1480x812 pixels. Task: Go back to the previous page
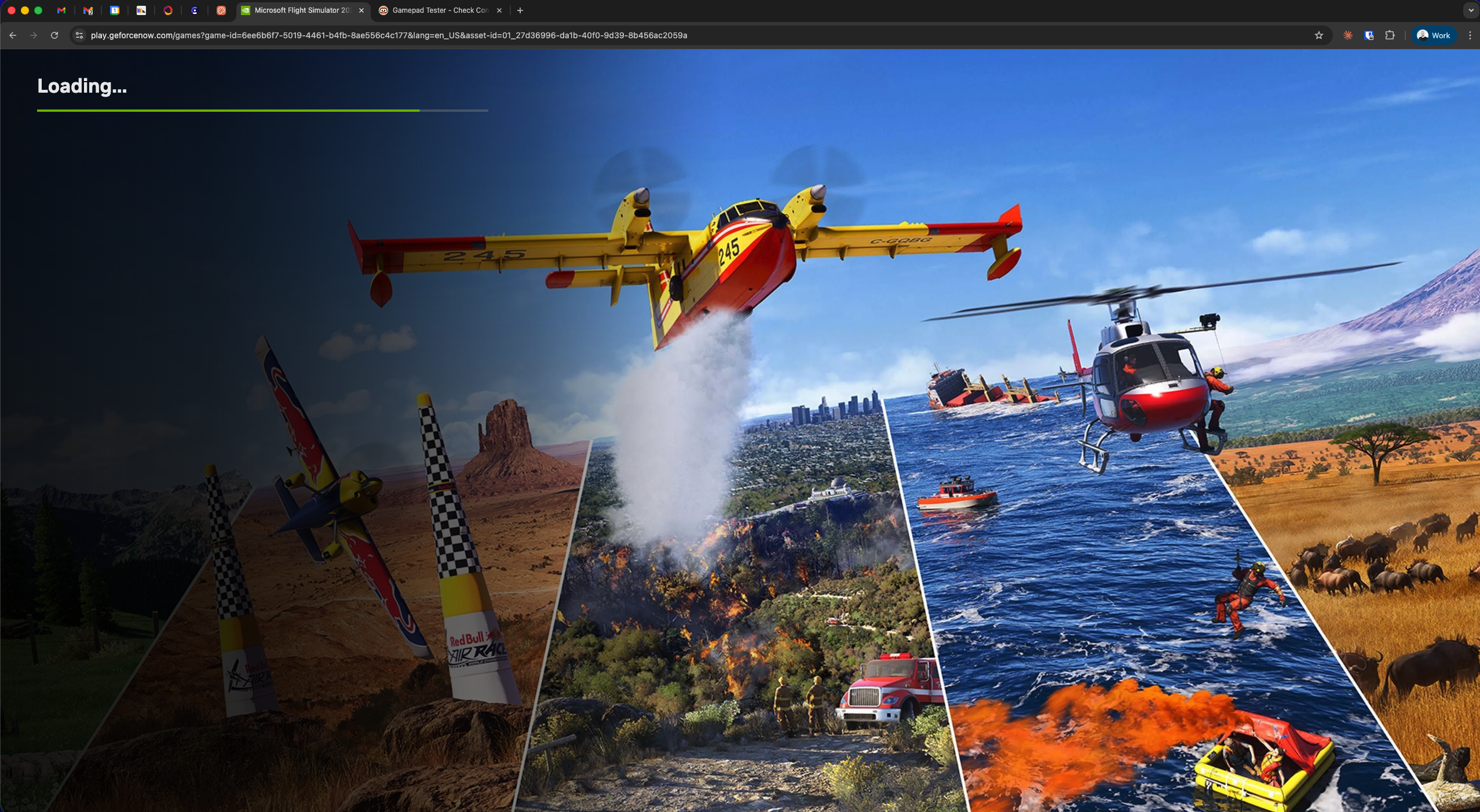tap(13, 35)
